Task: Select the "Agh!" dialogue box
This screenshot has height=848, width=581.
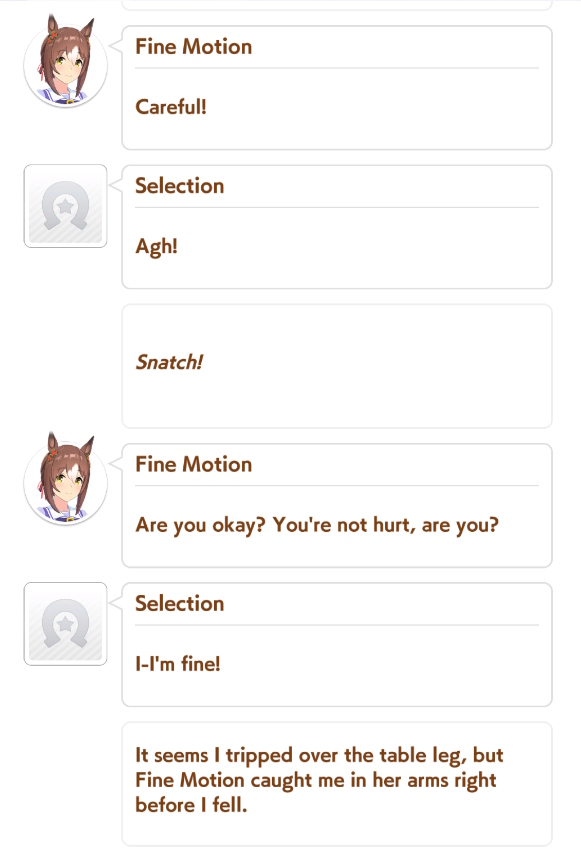Action: click(x=337, y=227)
